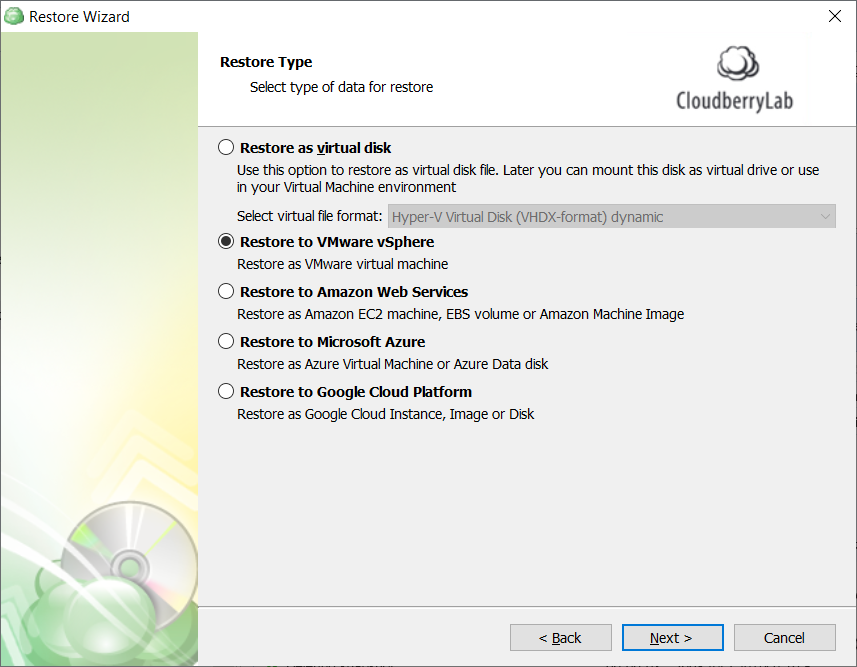Click the CloudberryLab cloud logo
This screenshot has height=667, width=857.
click(x=737, y=63)
